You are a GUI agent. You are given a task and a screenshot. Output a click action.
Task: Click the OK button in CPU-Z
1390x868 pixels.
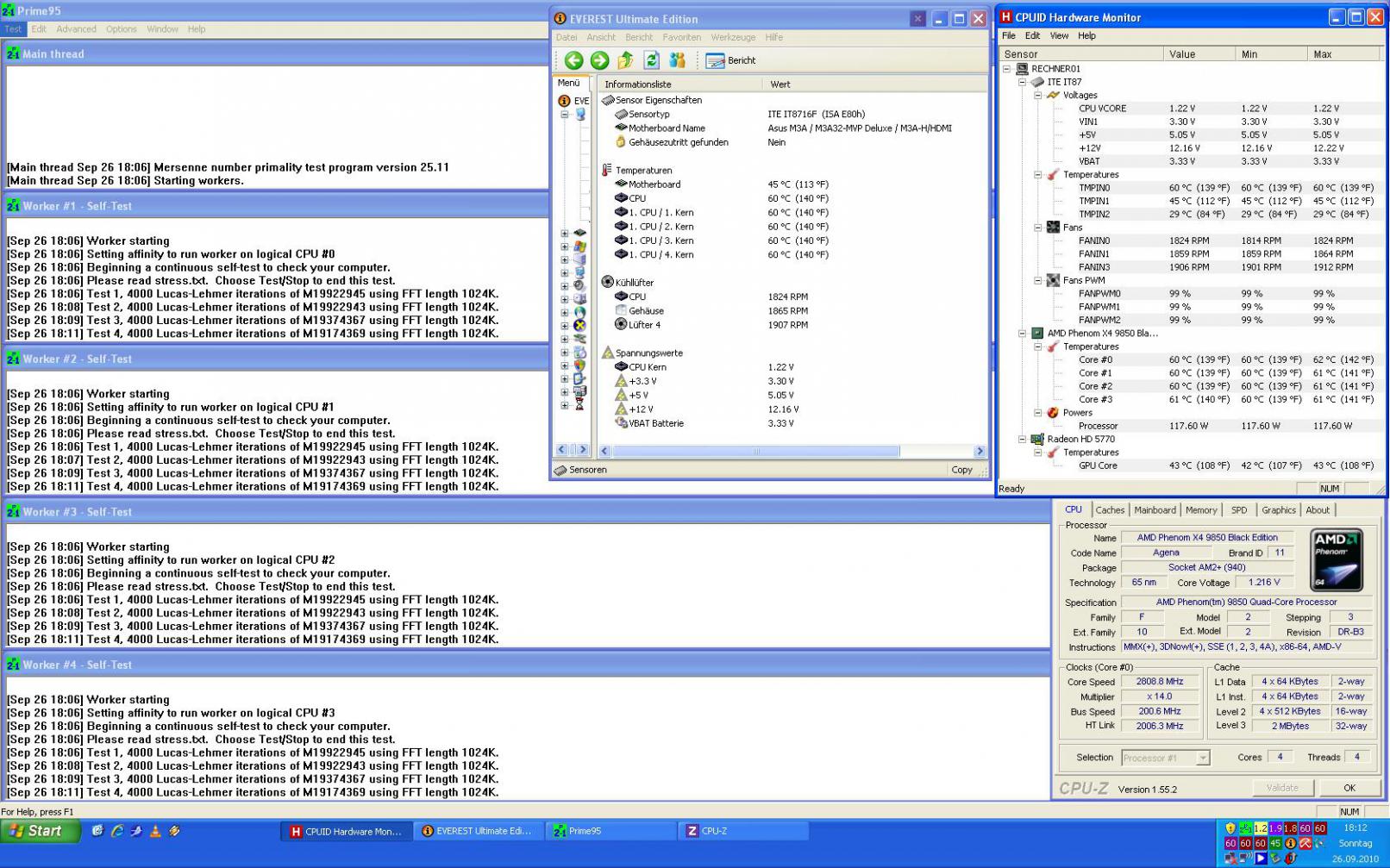[x=1349, y=788]
